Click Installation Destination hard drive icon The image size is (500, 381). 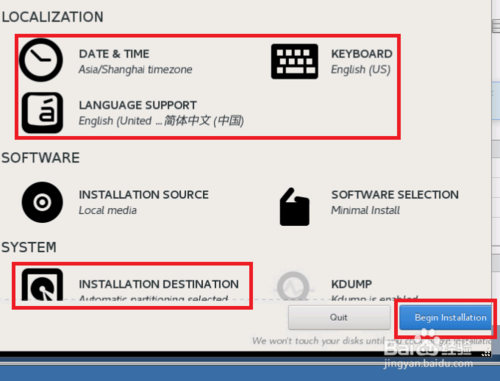pos(42,284)
